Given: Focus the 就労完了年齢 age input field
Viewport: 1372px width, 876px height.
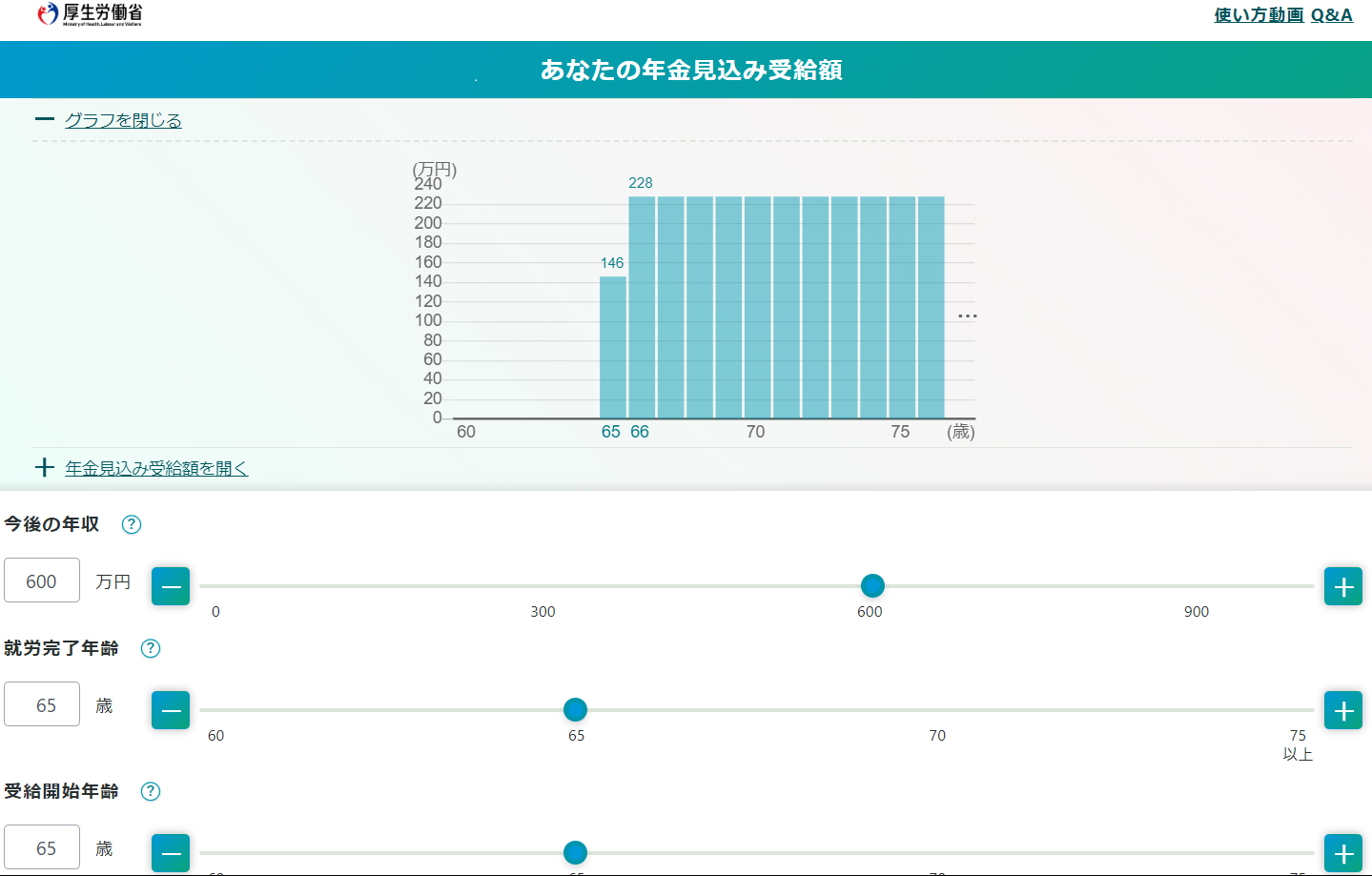Looking at the screenshot, I should coord(42,704).
